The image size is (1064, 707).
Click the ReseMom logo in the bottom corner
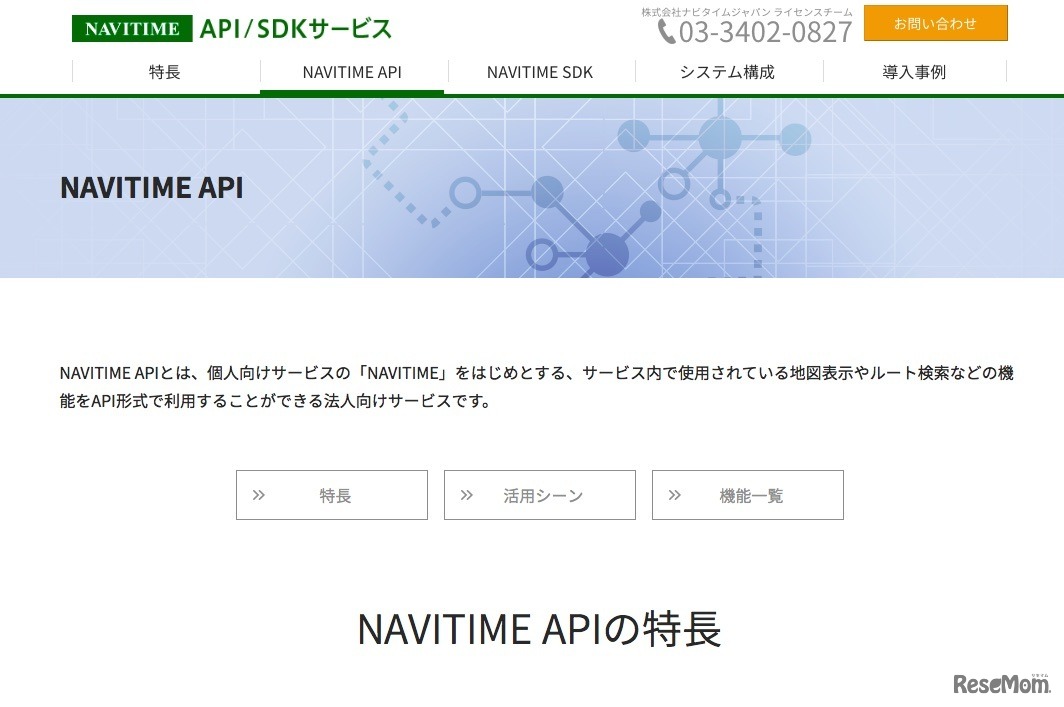(x=1003, y=686)
